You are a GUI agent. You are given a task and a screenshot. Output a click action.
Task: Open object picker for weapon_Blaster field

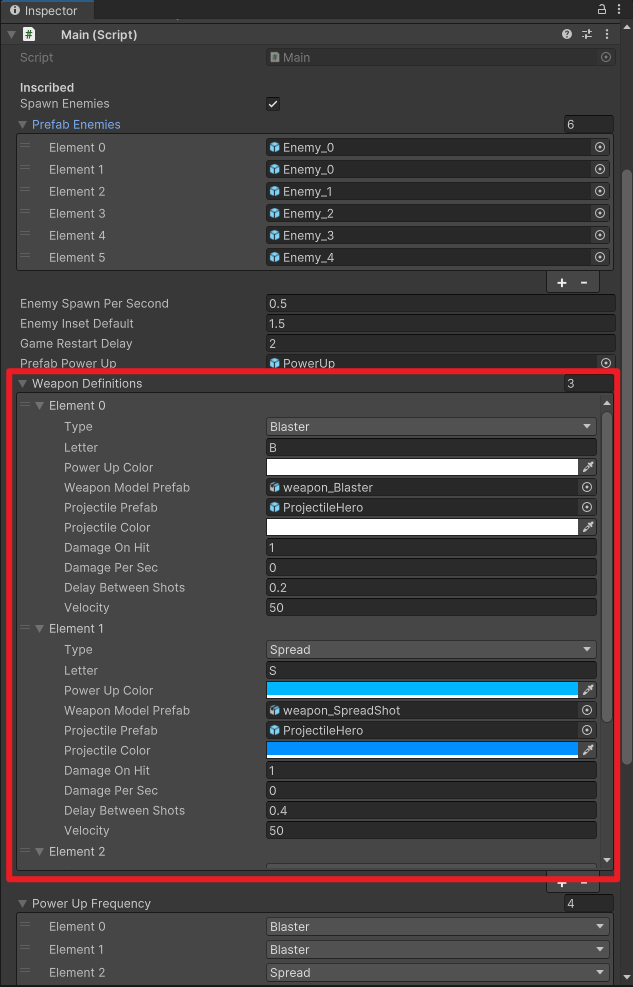pyautogui.click(x=587, y=487)
